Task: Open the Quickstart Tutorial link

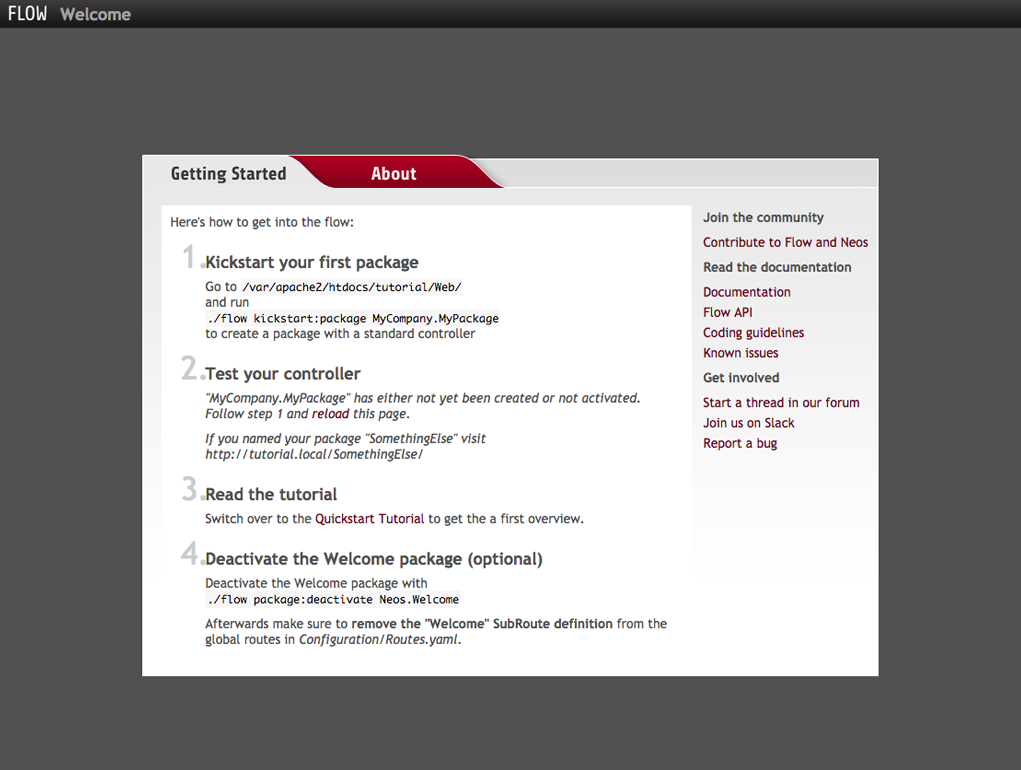Action: [x=369, y=519]
